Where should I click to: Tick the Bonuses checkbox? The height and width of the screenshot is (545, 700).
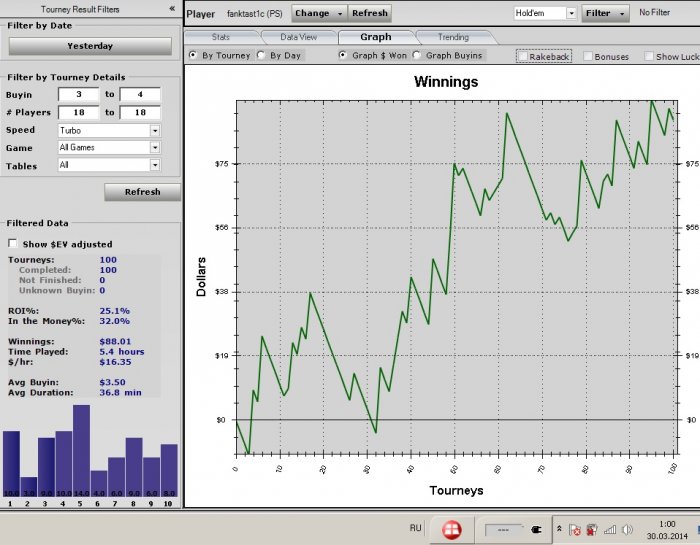[588, 56]
